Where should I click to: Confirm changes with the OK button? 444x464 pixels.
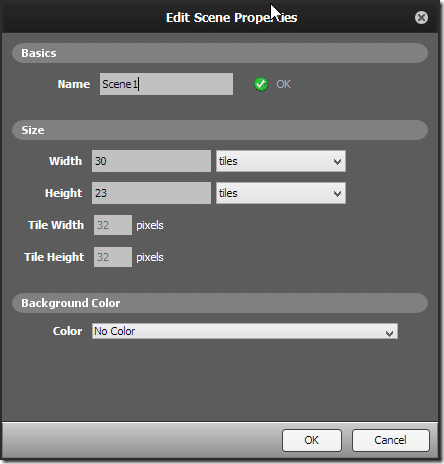tap(312, 440)
